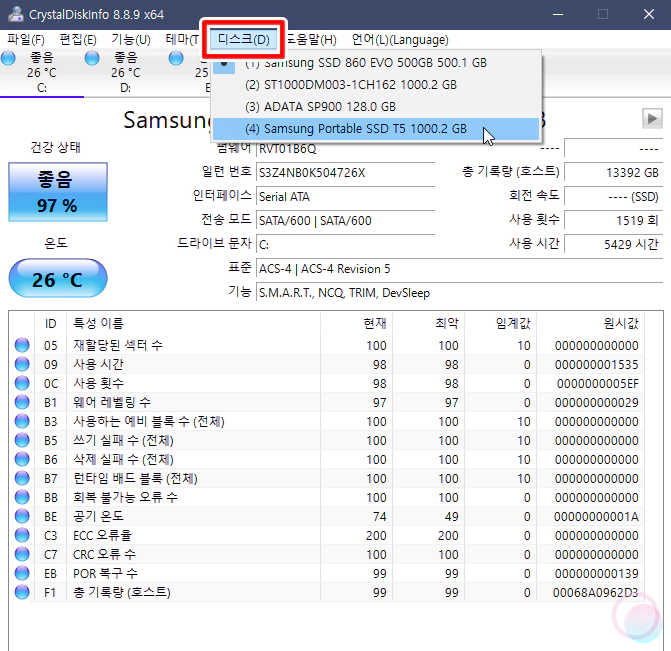The height and width of the screenshot is (651, 671).
Task: Open the 편집(E) menu
Action: [78, 40]
